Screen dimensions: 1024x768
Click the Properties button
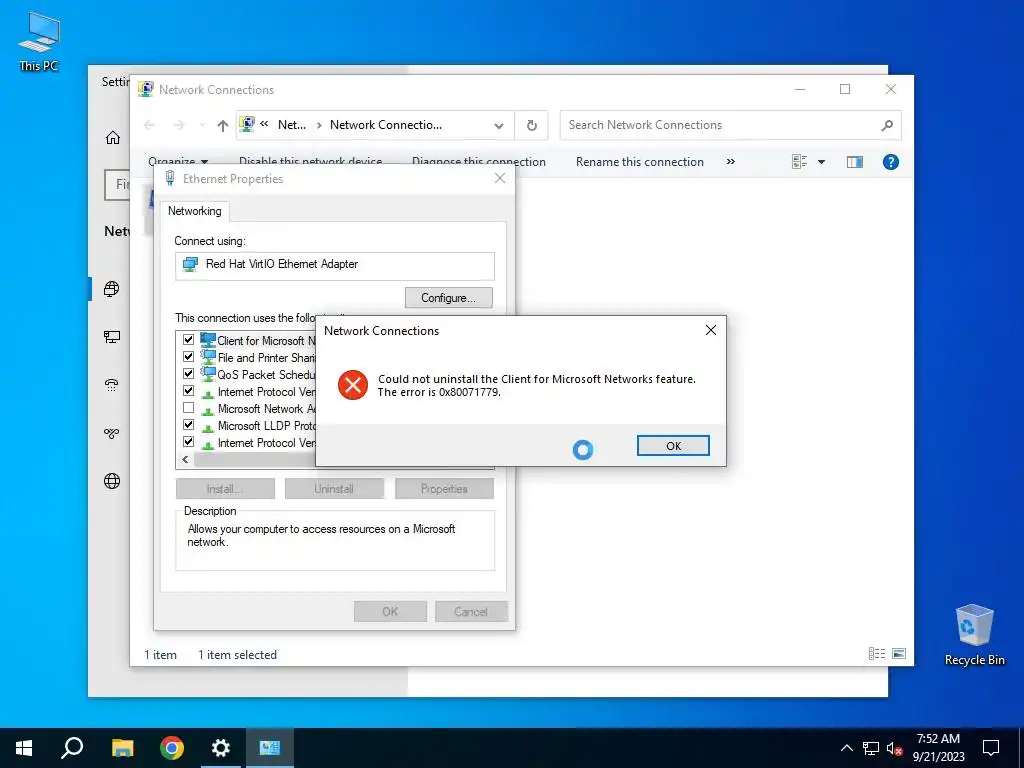click(x=444, y=488)
